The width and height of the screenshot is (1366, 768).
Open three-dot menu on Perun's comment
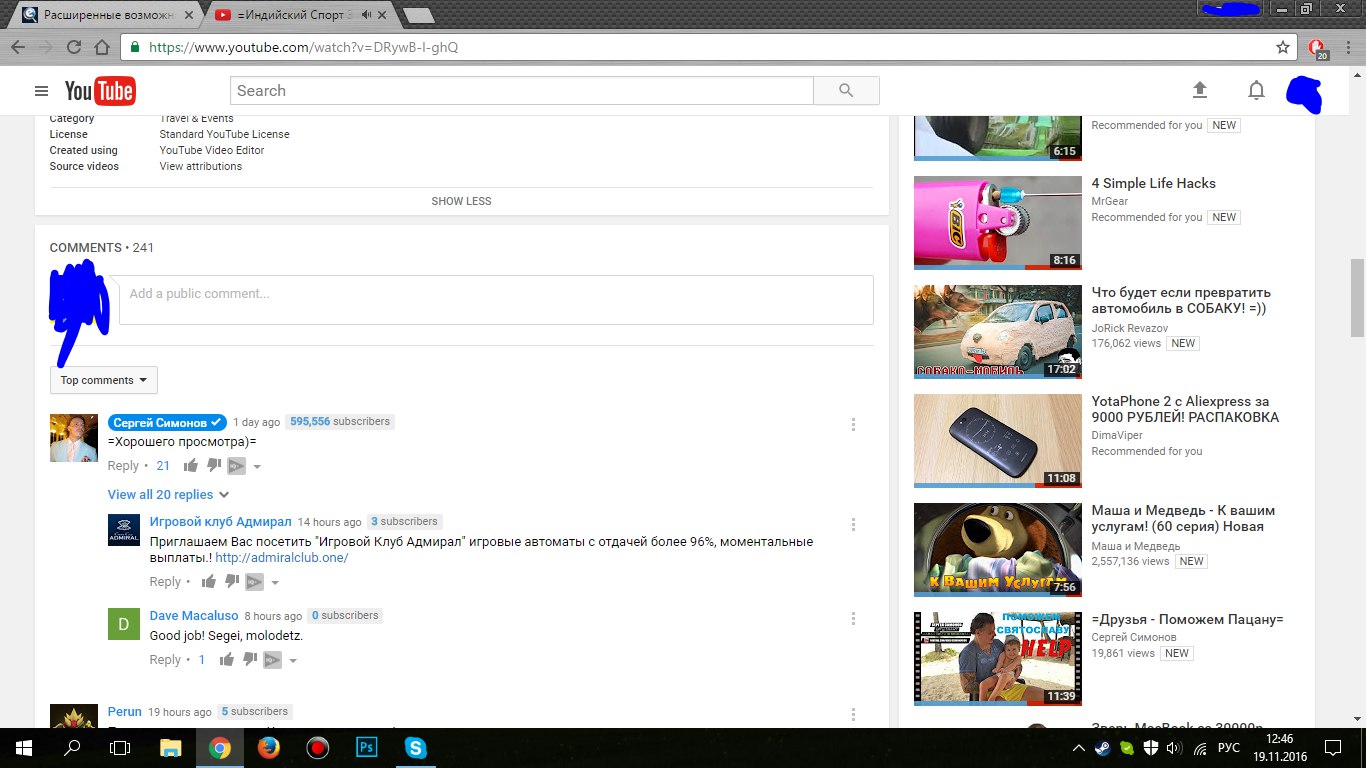853,714
